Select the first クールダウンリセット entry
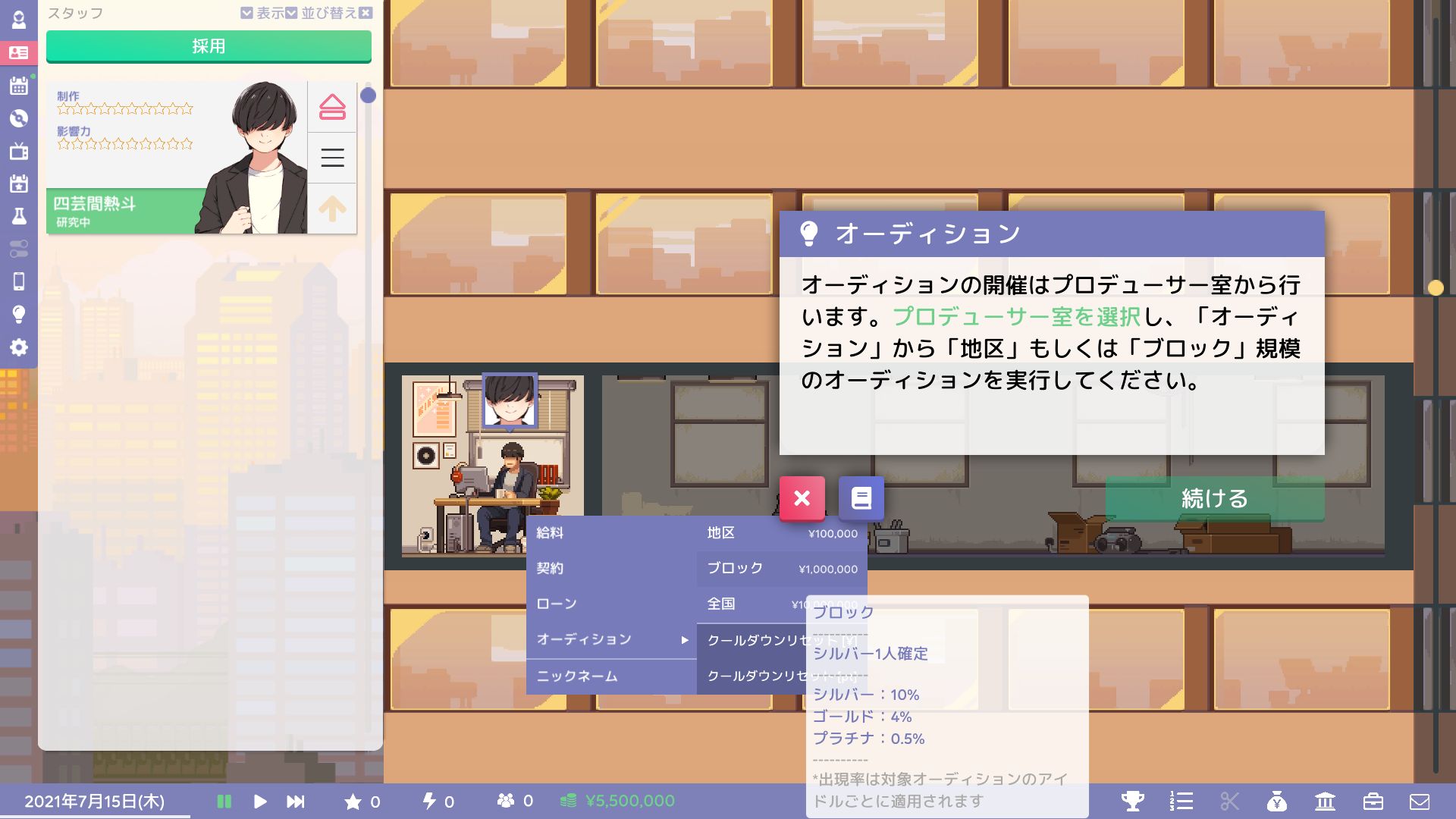Image resolution: width=1456 pixels, height=819 pixels. click(x=782, y=640)
